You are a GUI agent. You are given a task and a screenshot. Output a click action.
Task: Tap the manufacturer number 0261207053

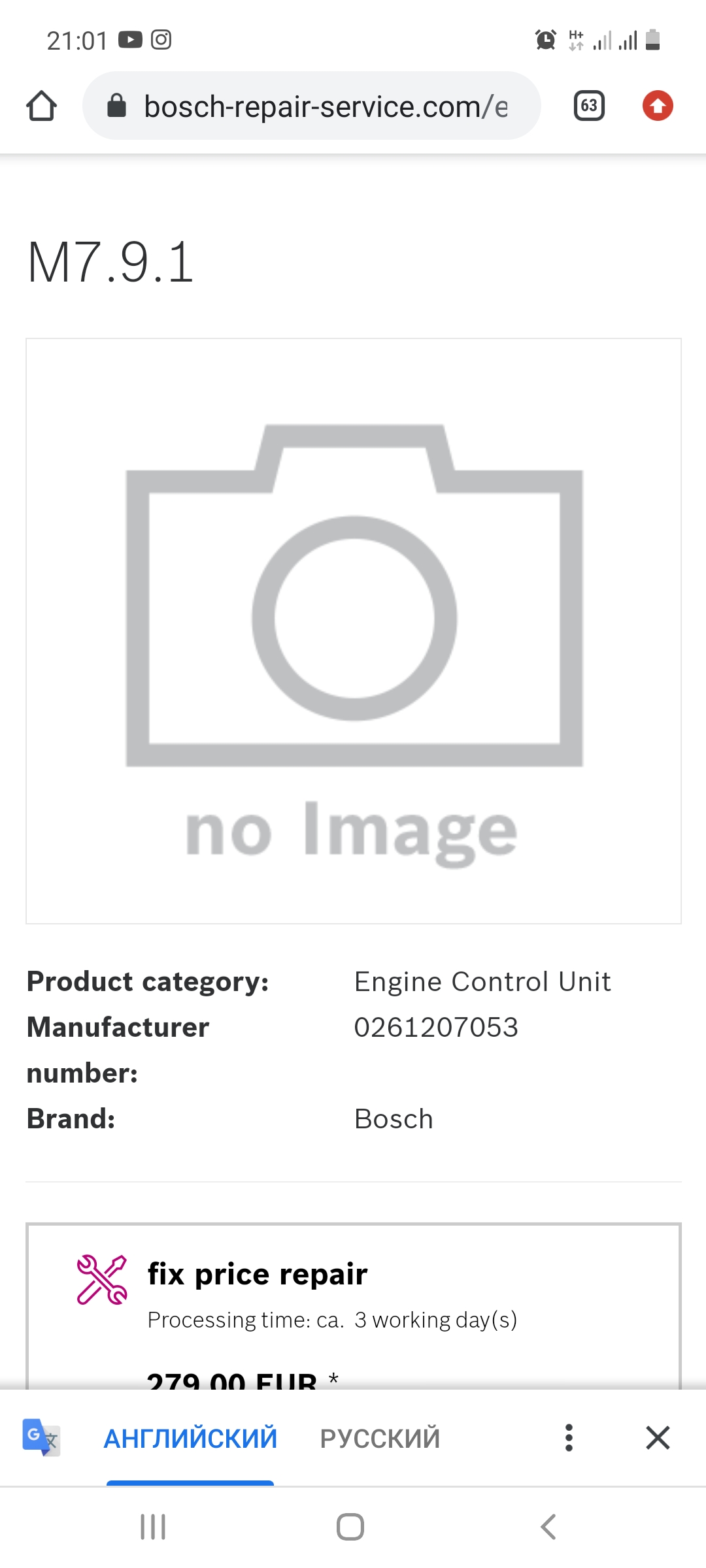click(436, 1027)
